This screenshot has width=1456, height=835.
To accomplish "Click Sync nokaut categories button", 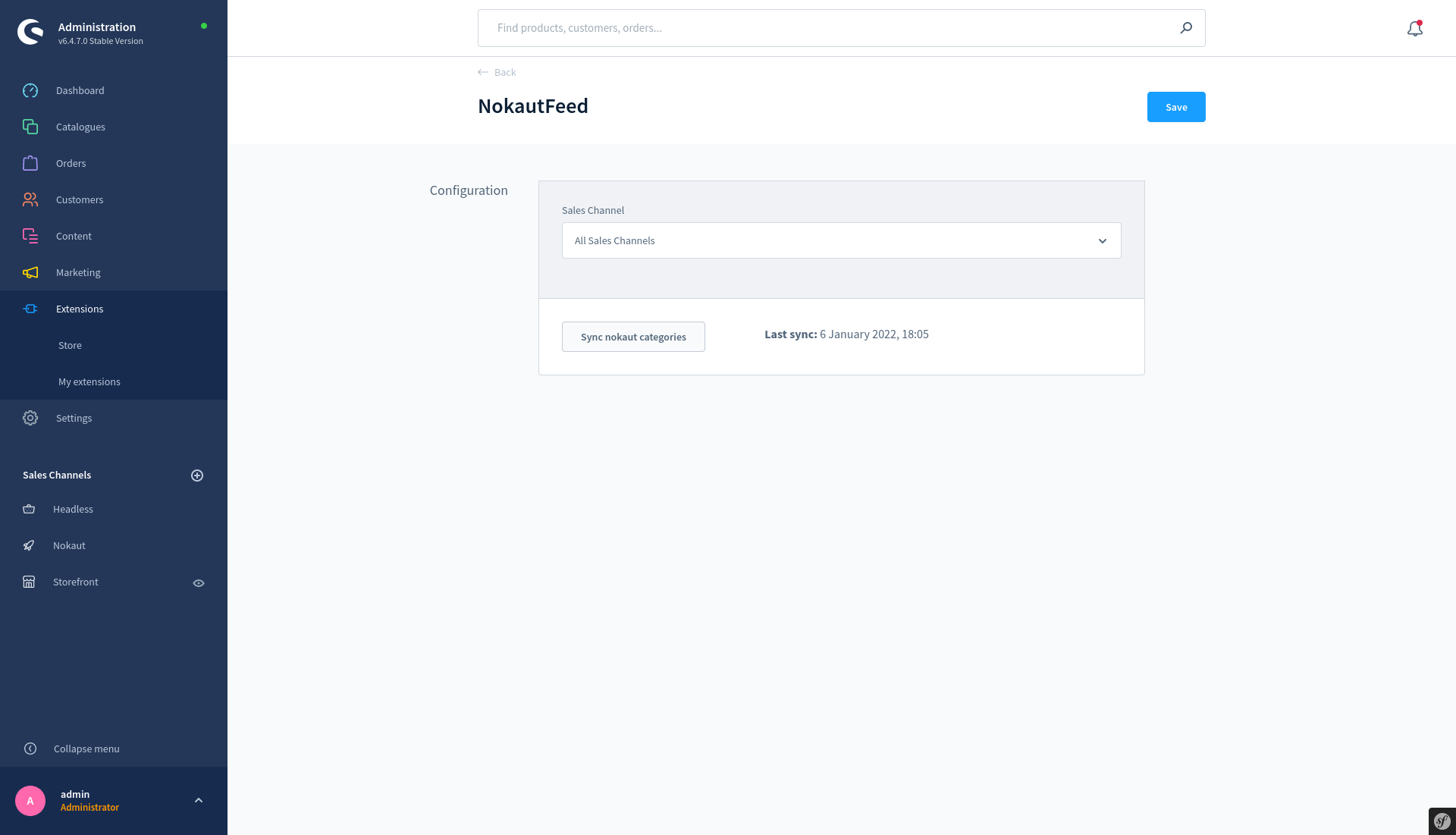I will (x=633, y=337).
